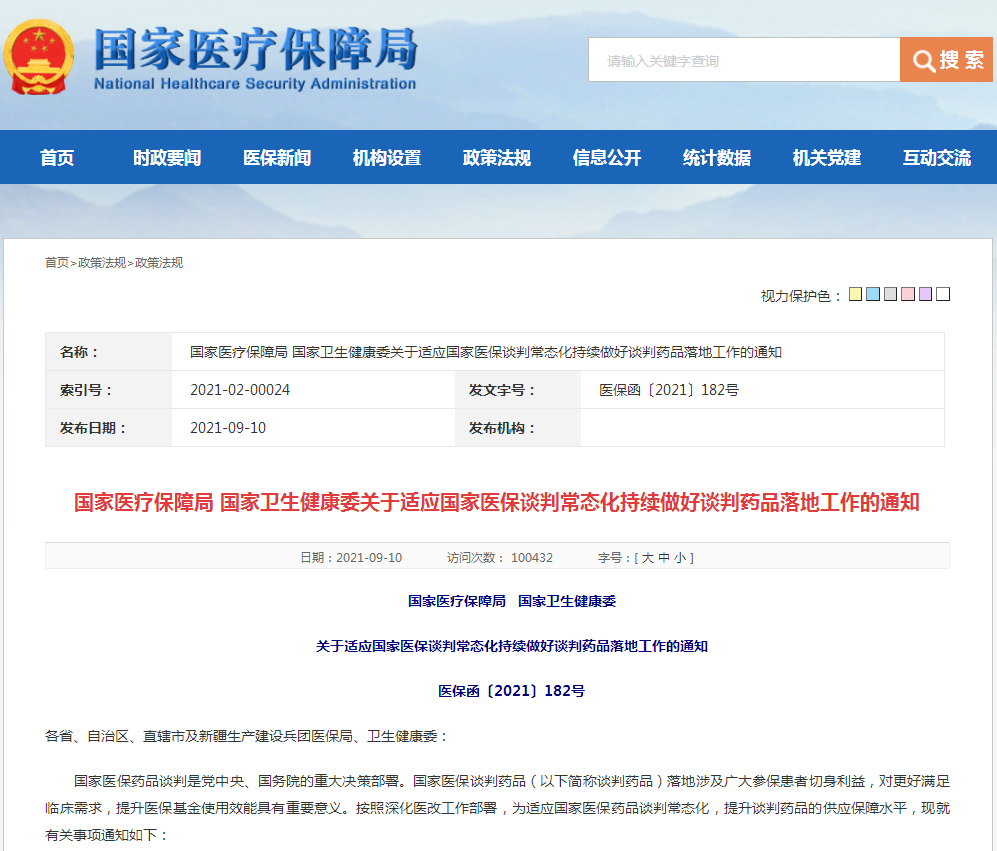This screenshot has height=851, width=997.
Task: Select the pink eye-protection color swatch
Action: click(908, 294)
